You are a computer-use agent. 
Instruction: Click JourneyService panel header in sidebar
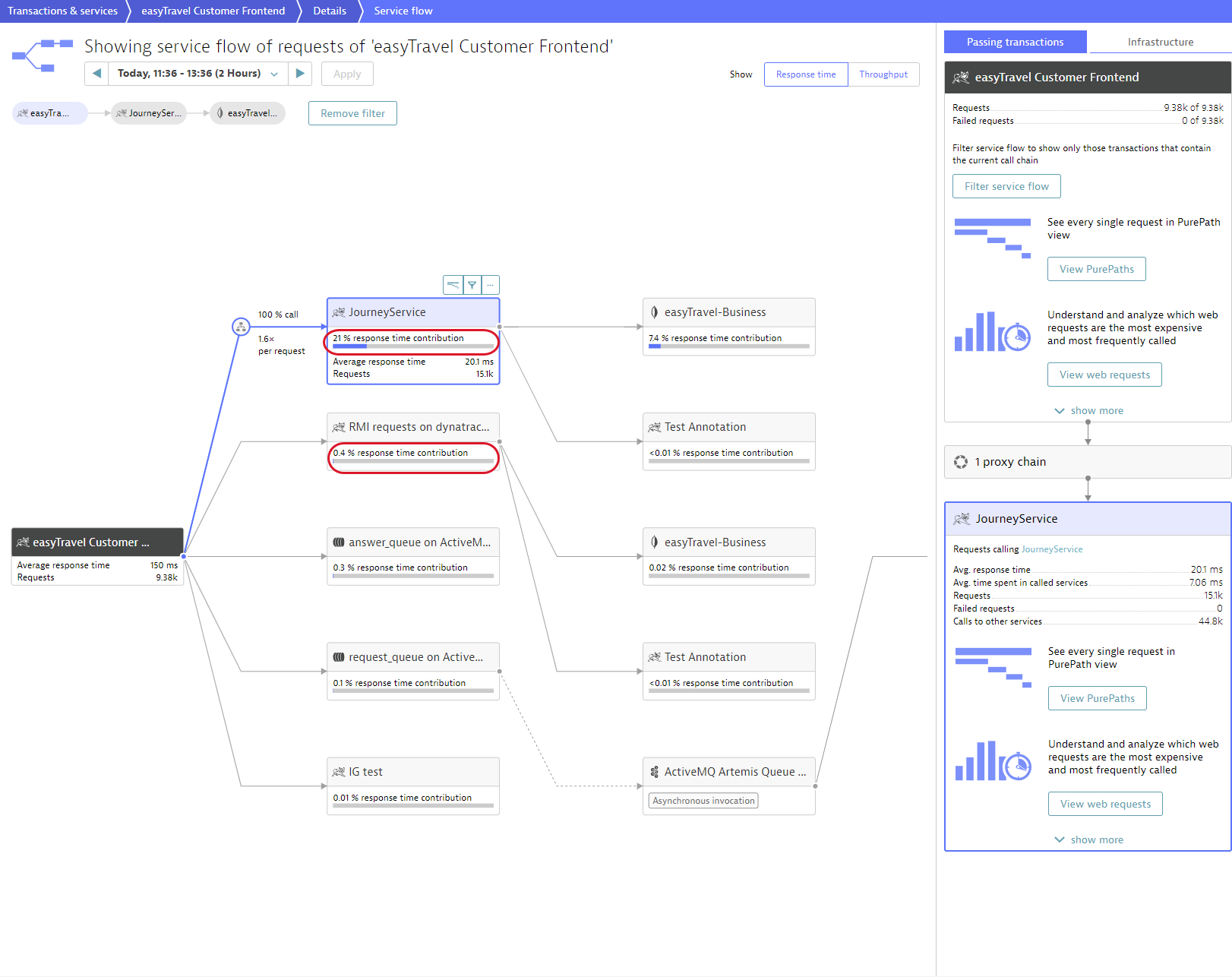pos(1088,519)
